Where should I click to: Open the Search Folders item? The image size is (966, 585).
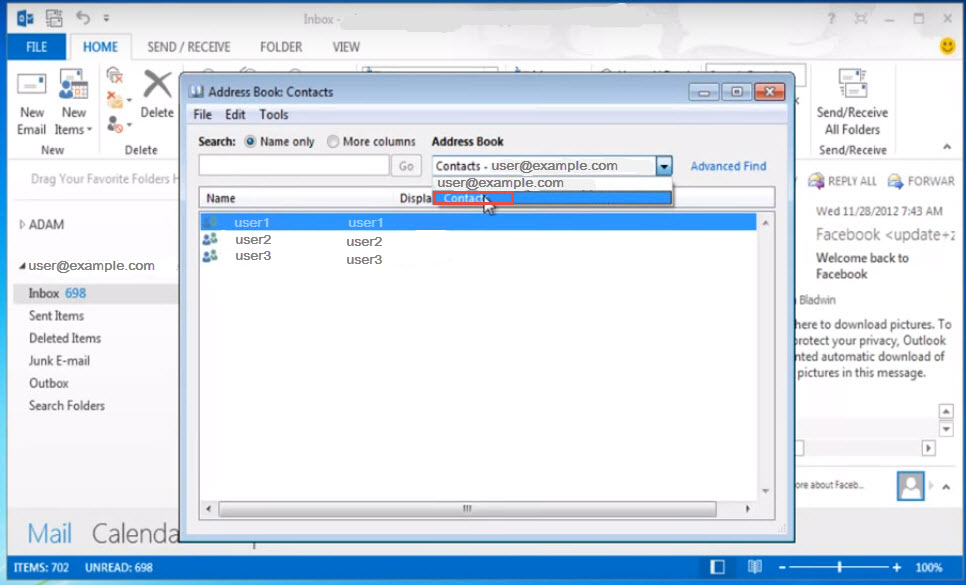pyautogui.click(x=67, y=406)
